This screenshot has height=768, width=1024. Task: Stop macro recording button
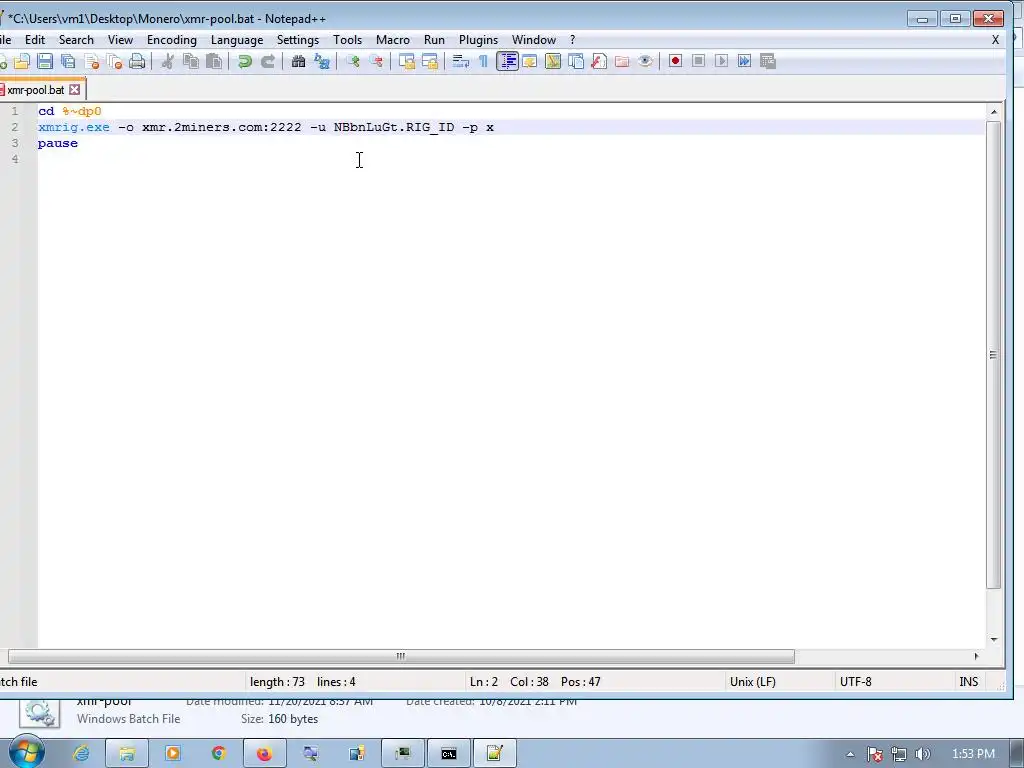point(698,61)
